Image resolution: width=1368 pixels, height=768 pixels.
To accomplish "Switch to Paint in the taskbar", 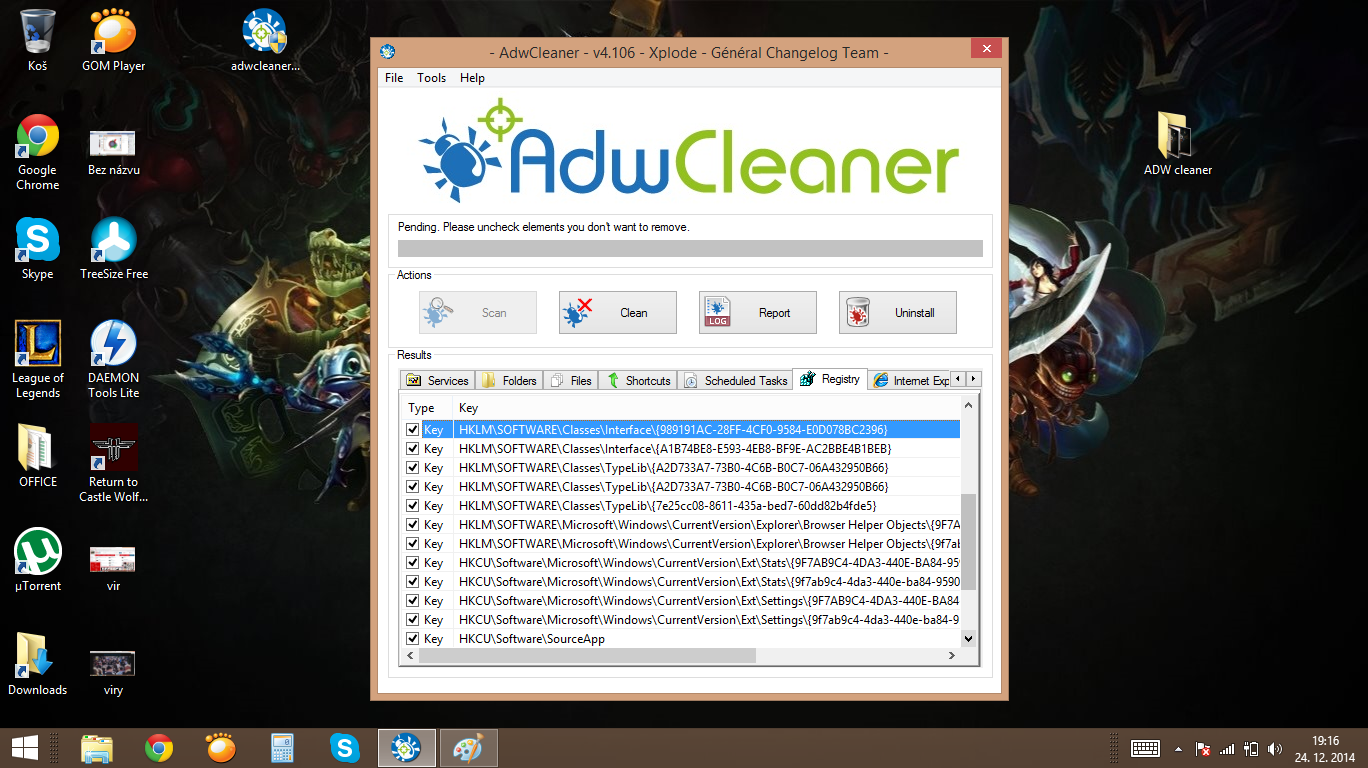I will [x=468, y=747].
